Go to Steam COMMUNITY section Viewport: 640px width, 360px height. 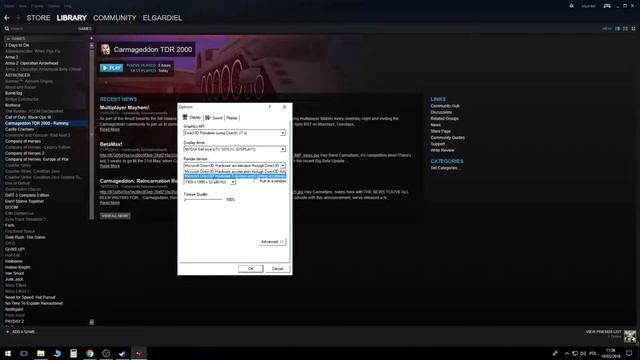tap(115, 18)
